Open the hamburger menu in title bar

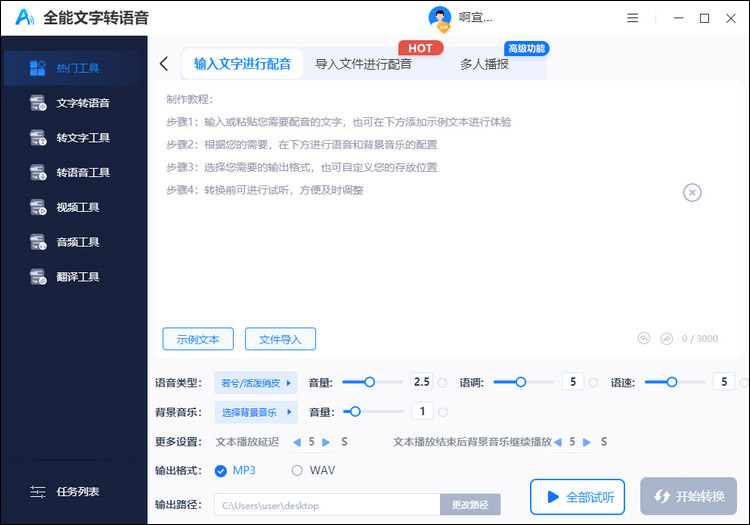tap(632, 18)
